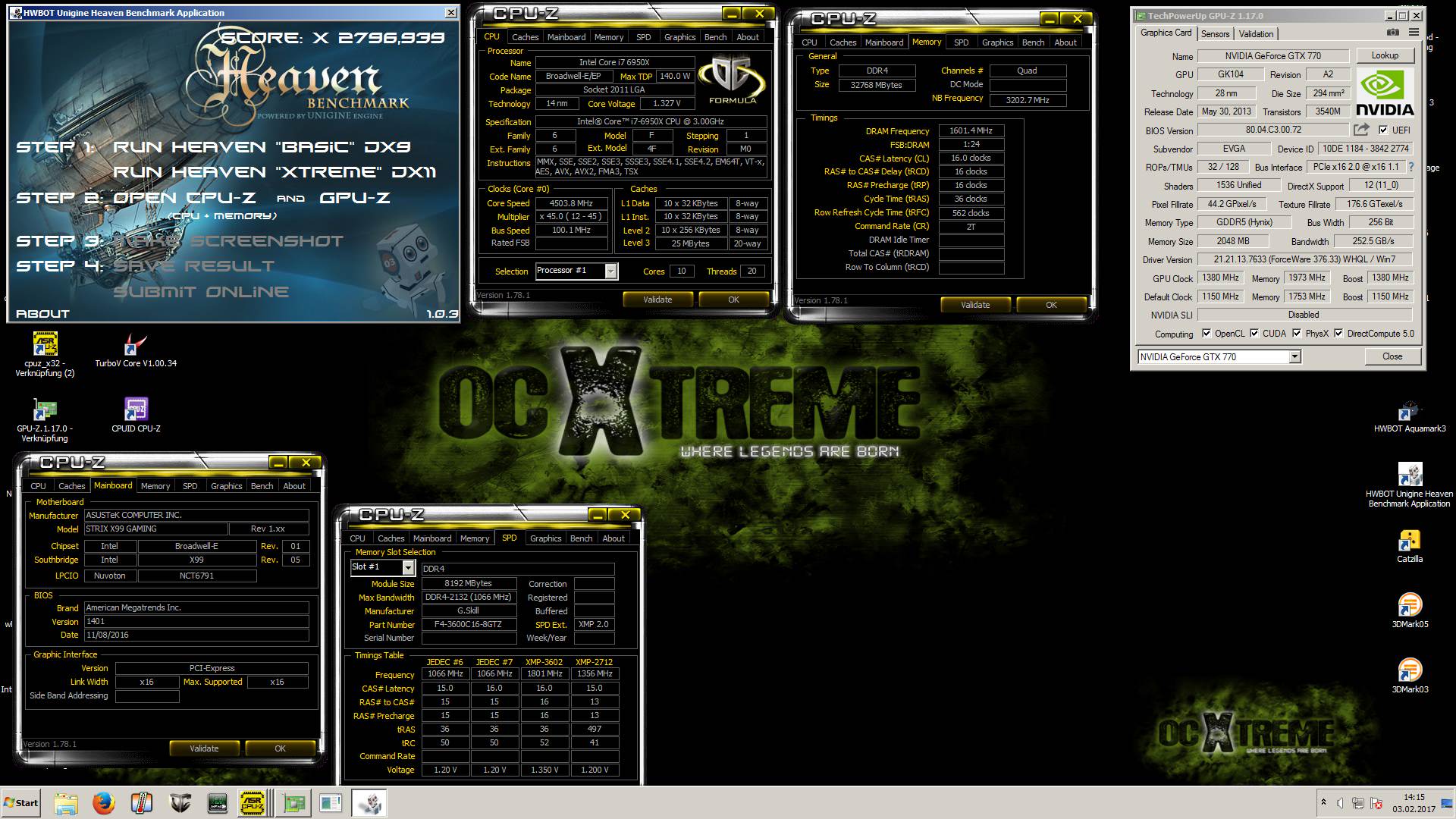
Task: Run Heaven "Xtreme" DX11 benchmark
Action: tap(275, 172)
